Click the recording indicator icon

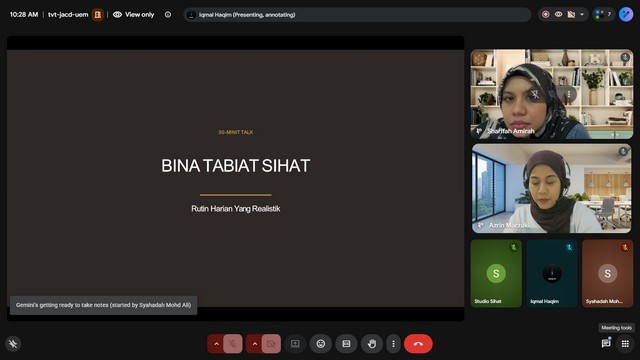[546, 15]
